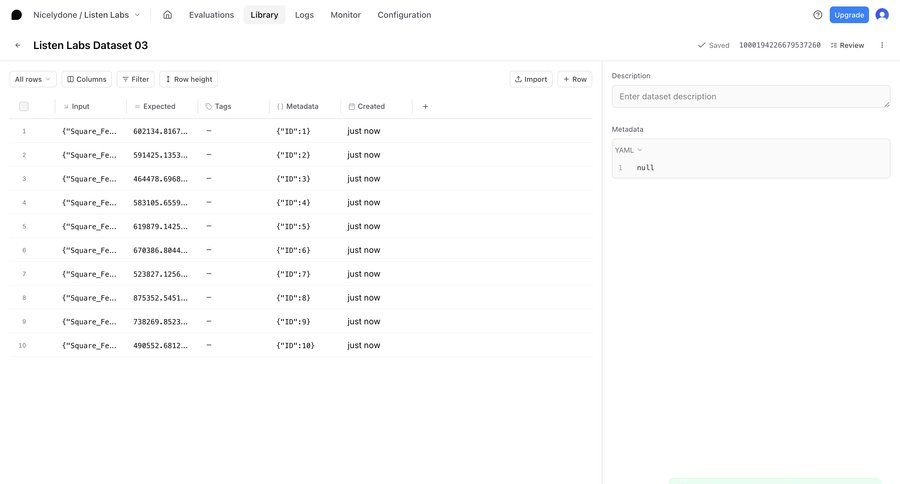The height and width of the screenshot is (484, 900).
Task: Open the Columns selector
Action: [x=87, y=79]
